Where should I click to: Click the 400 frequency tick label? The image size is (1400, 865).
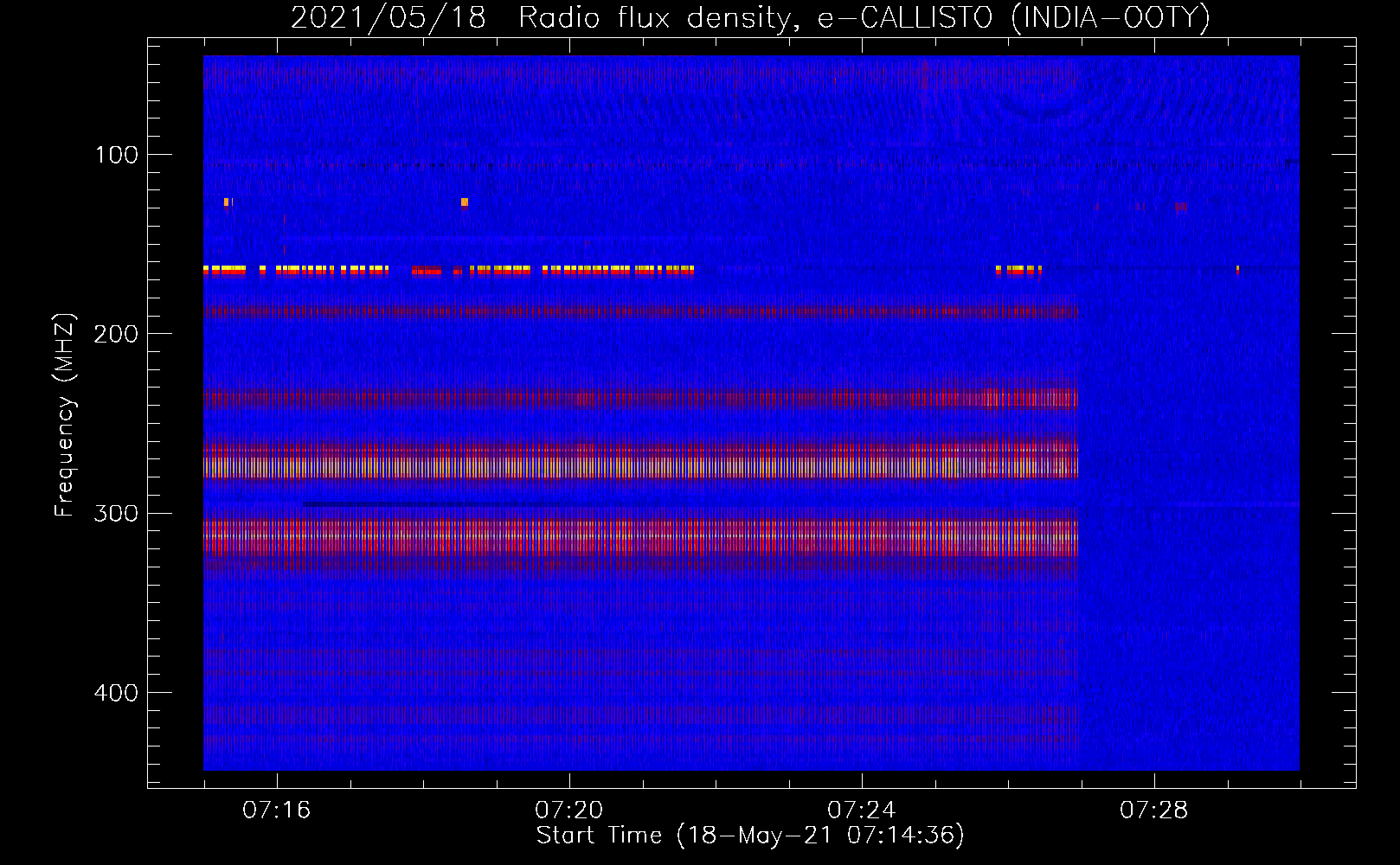(x=117, y=693)
